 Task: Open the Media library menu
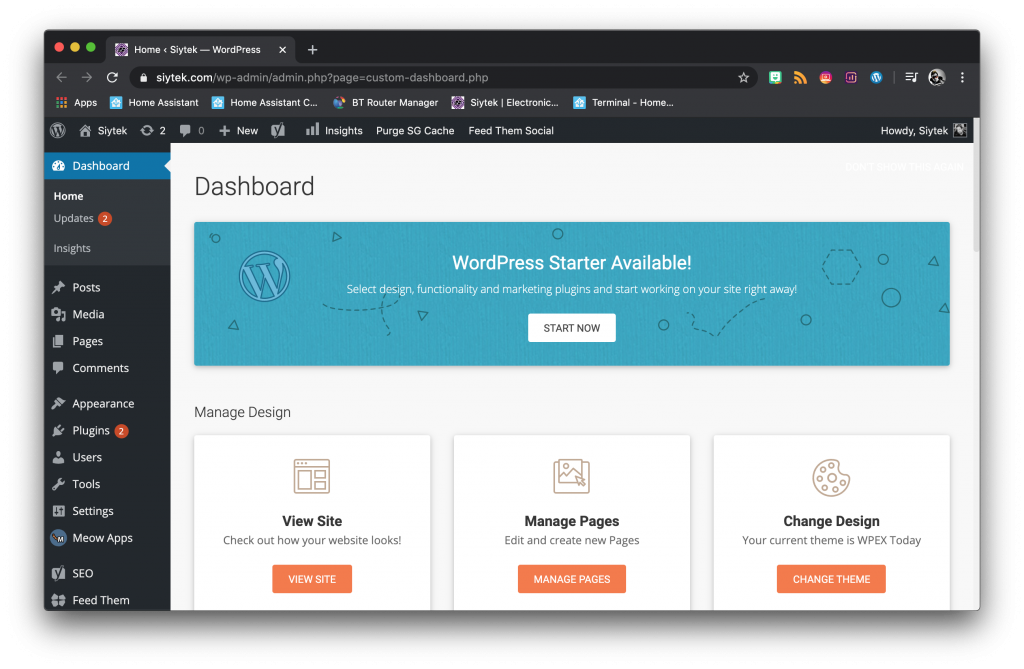point(107,314)
